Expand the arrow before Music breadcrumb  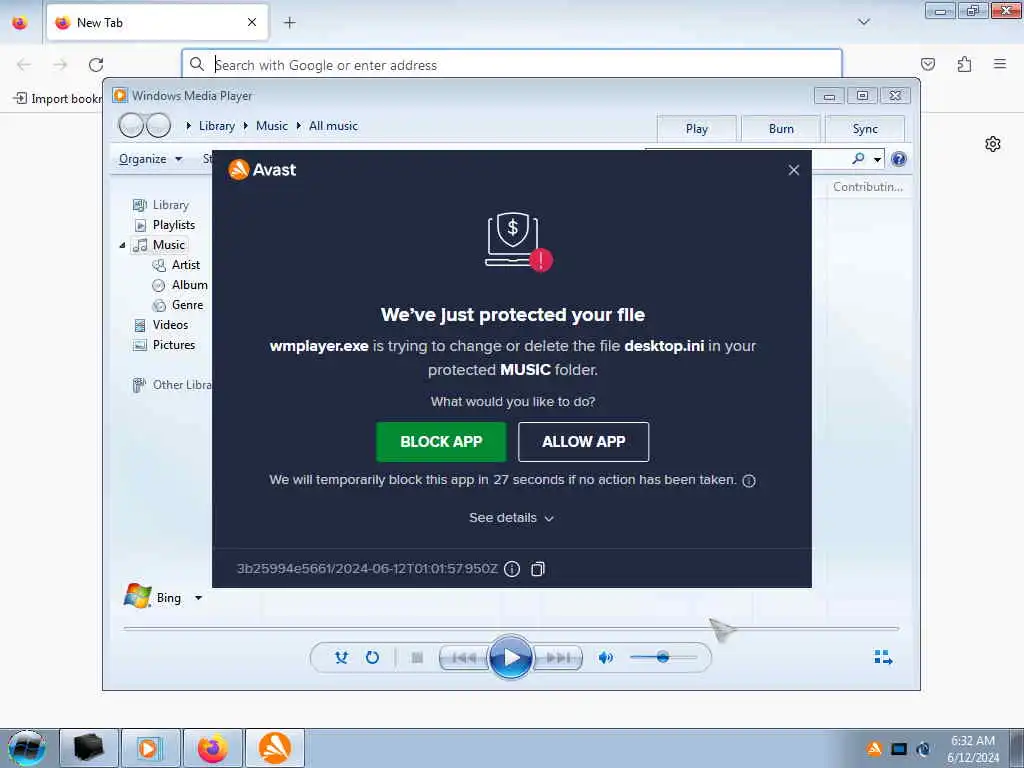click(x=246, y=125)
